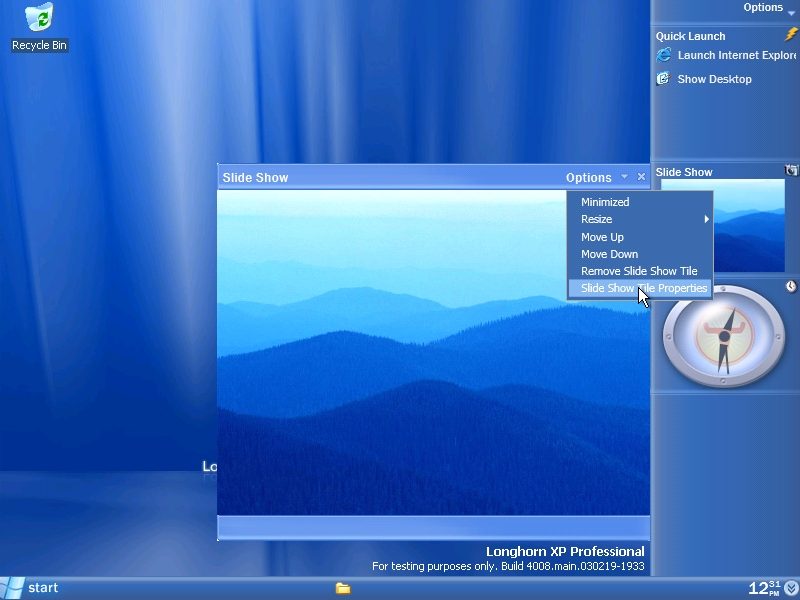Click the Show Desktop icon in sidebar

(663, 79)
